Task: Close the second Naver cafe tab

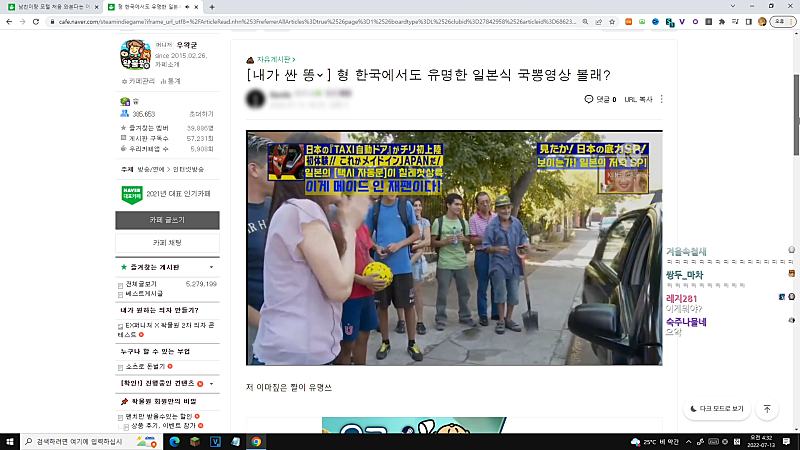Action: [x=196, y=7]
